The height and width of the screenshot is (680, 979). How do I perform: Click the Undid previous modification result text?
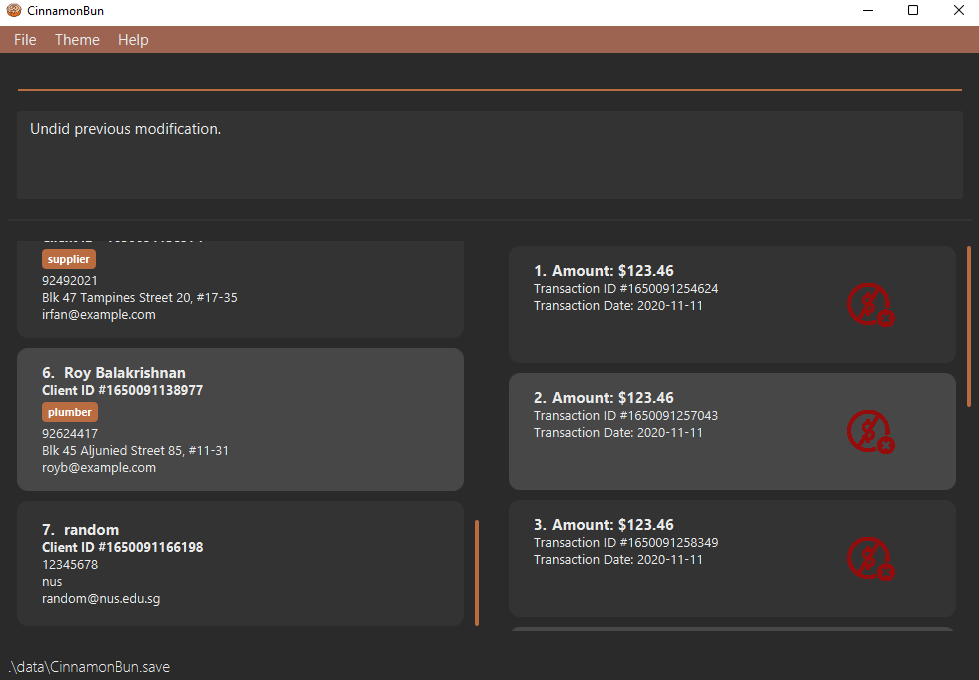pos(125,129)
